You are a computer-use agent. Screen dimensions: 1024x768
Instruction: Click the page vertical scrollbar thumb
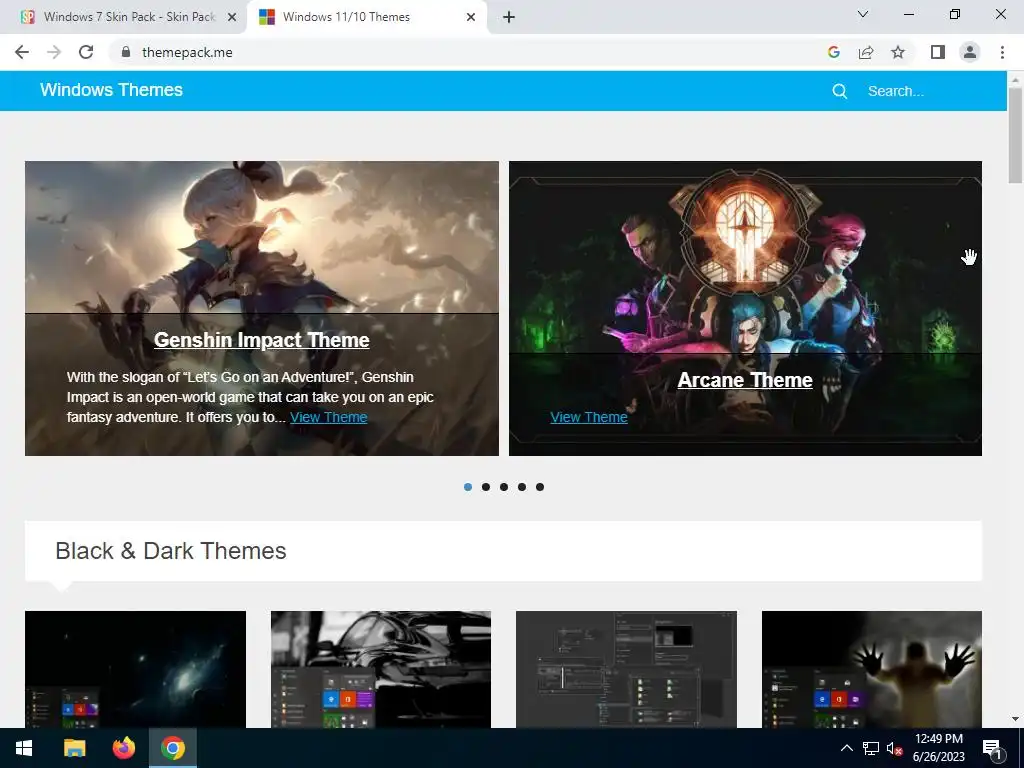coord(1015,136)
